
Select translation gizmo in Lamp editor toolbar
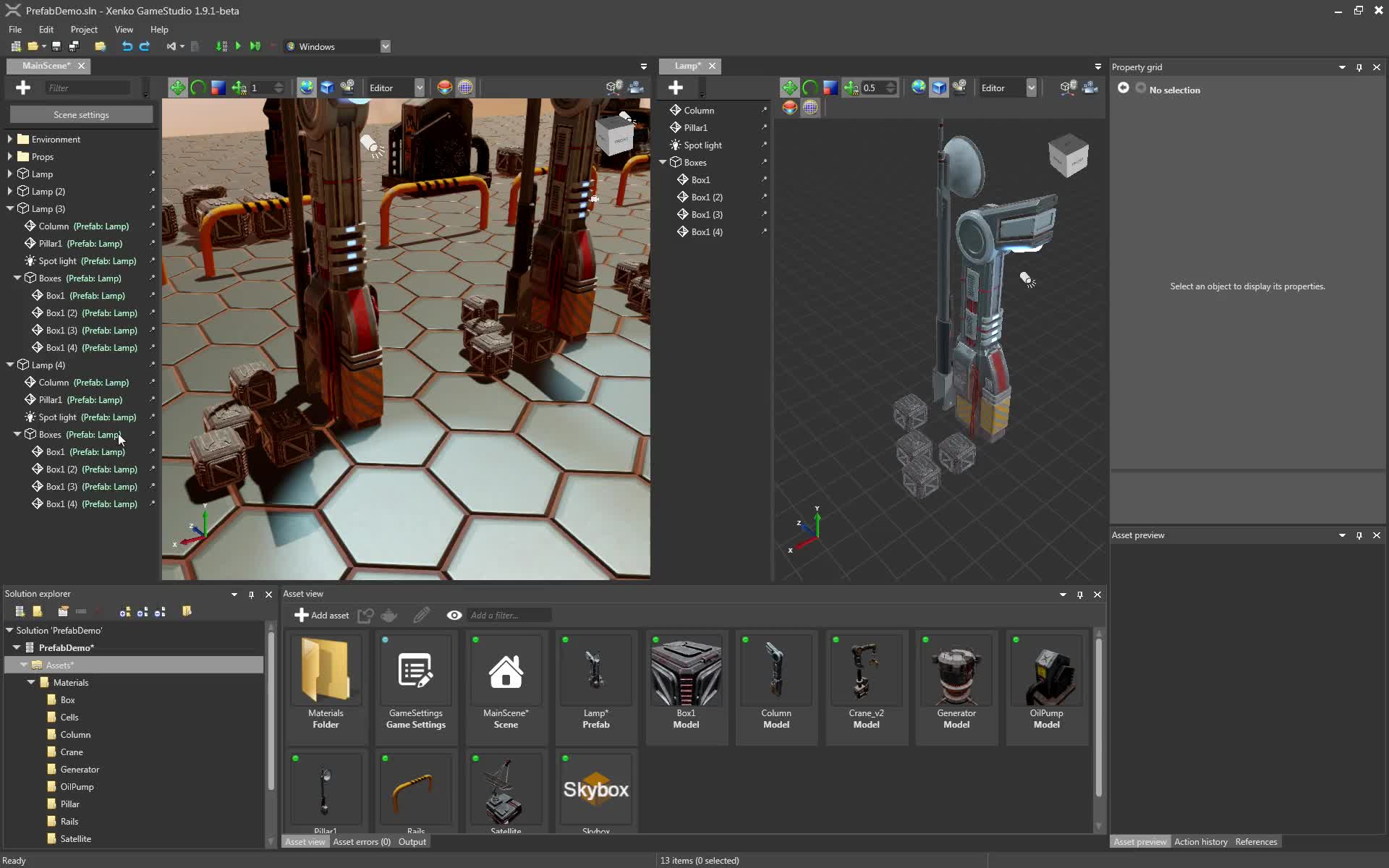[789, 88]
